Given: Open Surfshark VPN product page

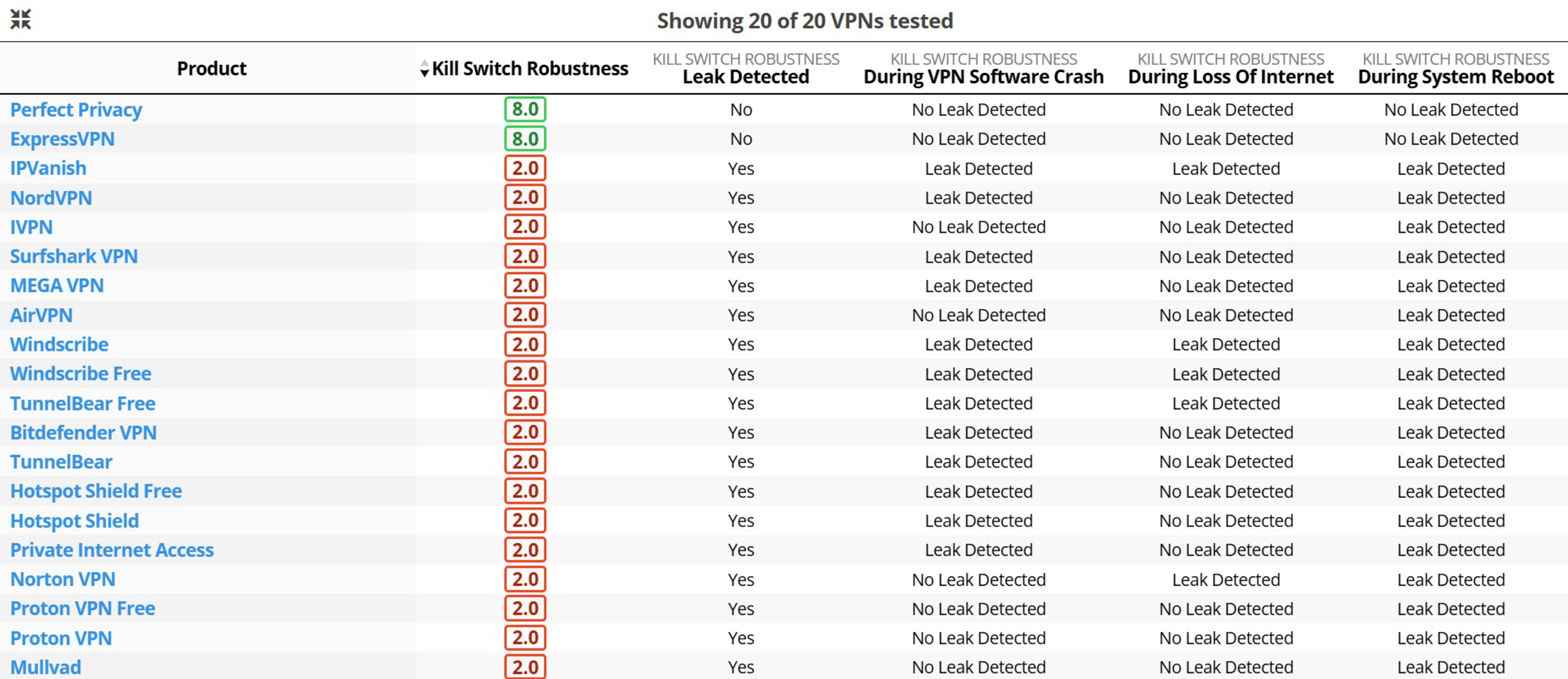Looking at the screenshot, I should (73, 256).
